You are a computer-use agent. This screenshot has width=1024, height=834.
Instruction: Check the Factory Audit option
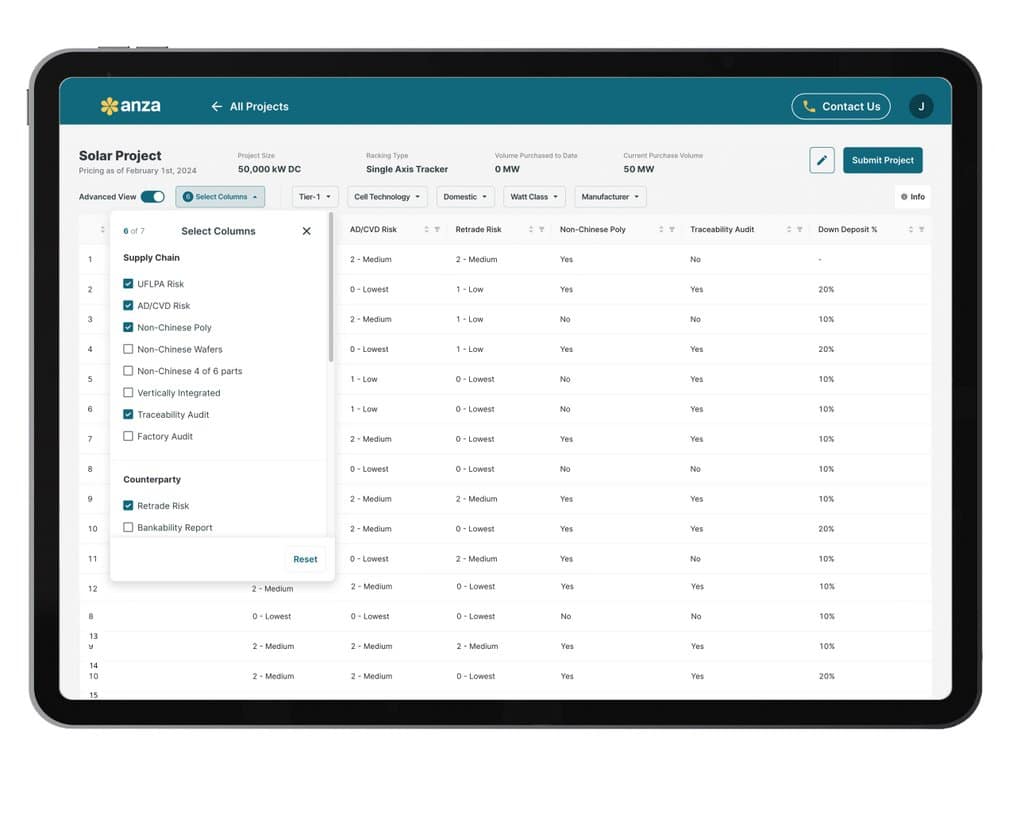tap(128, 436)
